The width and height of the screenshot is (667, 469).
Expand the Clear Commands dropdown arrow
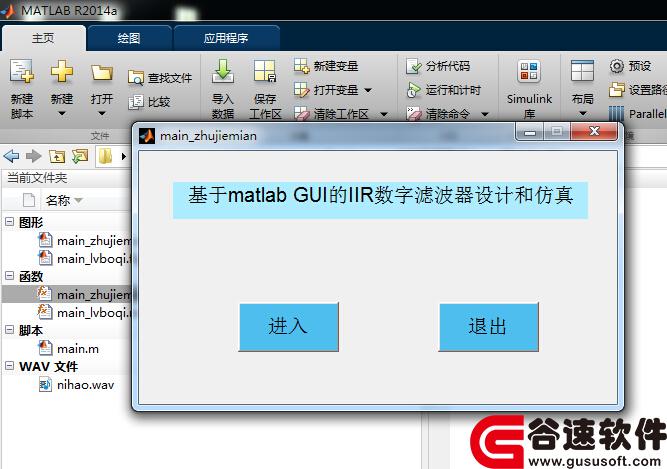(485, 114)
